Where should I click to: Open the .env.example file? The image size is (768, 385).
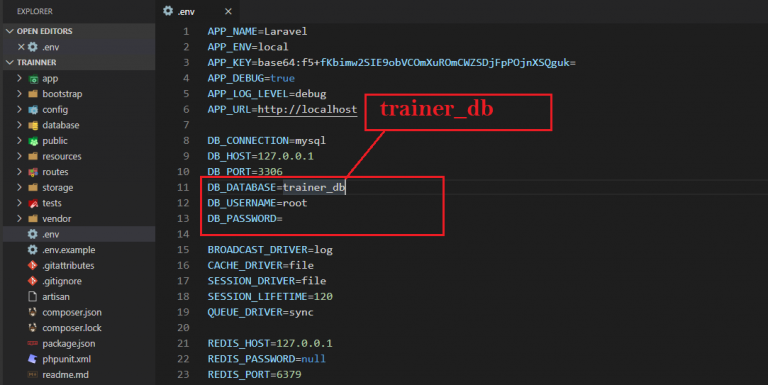[x=69, y=250]
